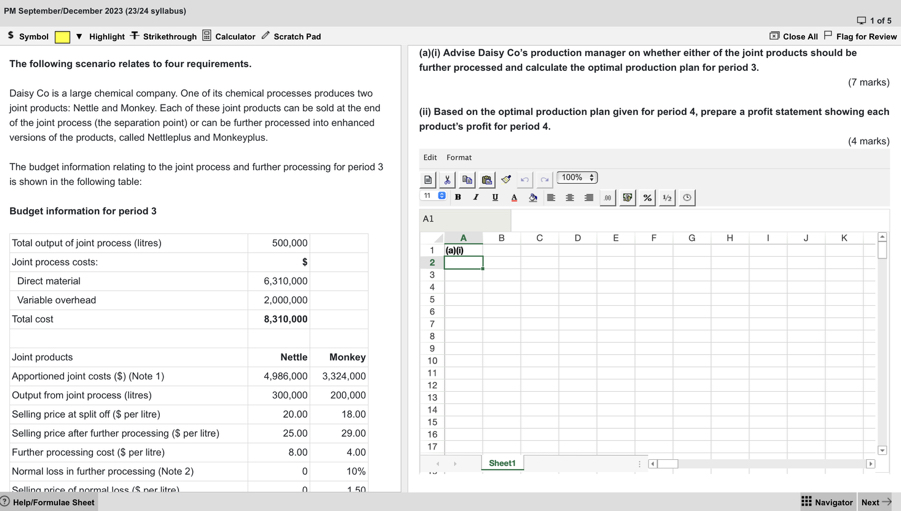Click the Next button
901x511 pixels.
pos(876,502)
